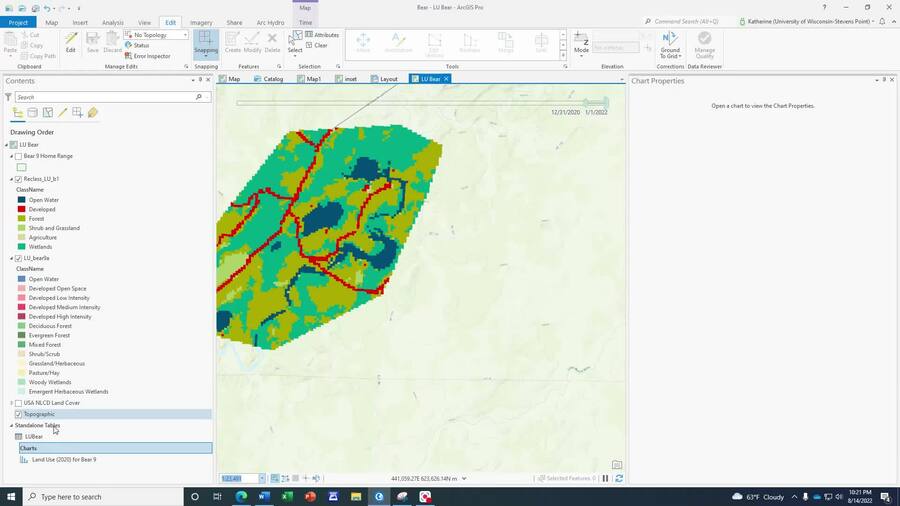The height and width of the screenshot is (506, 900).
Task: Toggle Bear 9 Home Range layer visibility
Action: coord(18,156)
